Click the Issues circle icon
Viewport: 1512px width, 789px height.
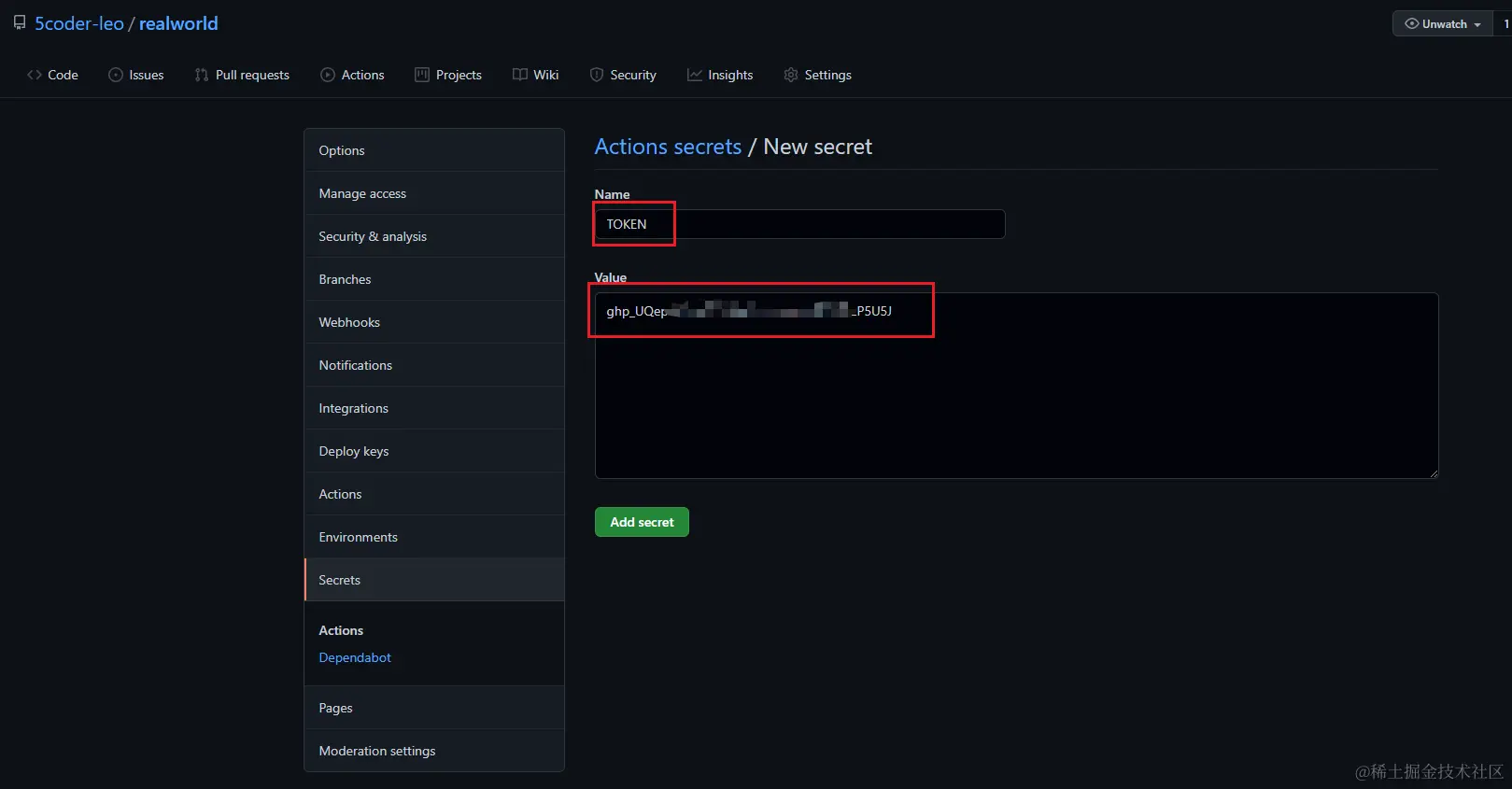(116, 75)
